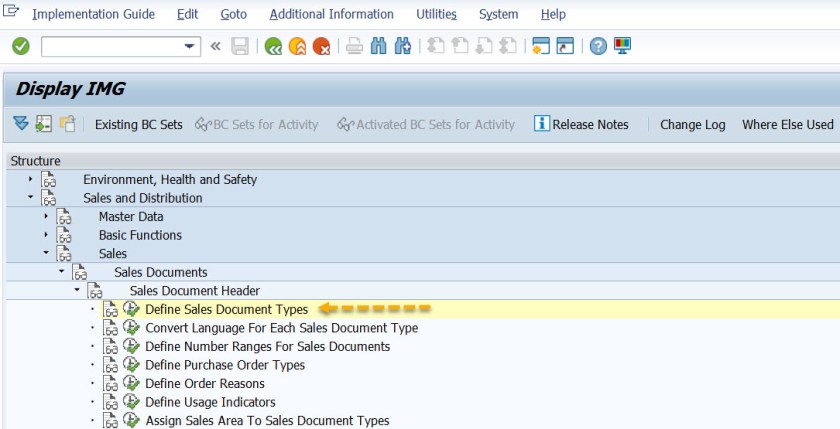840x429 pixels.
Task: Click the Expand All double-arrow icon
Action: (20, 124)
